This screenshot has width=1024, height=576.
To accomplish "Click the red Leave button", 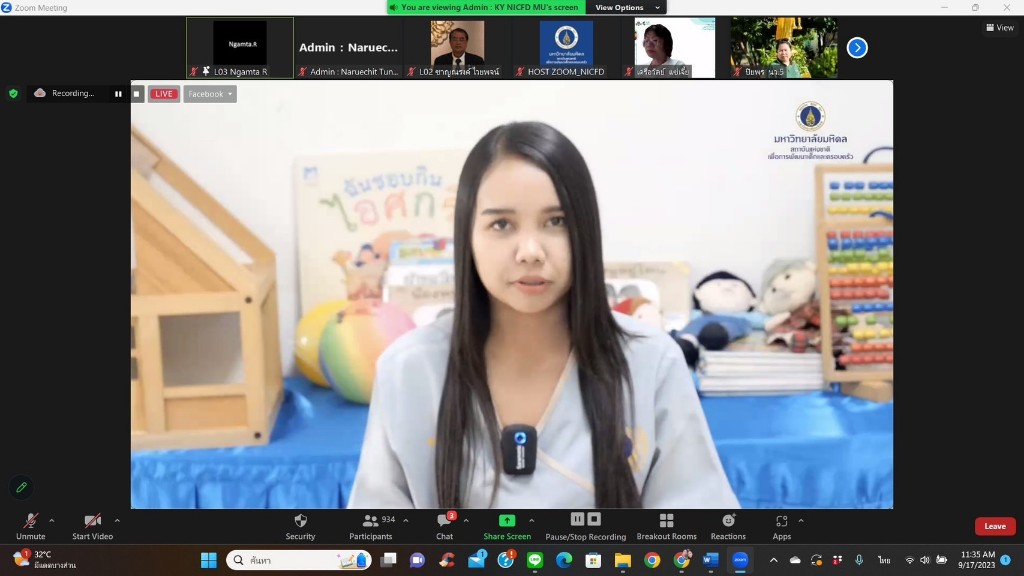I will pos(995,526).
